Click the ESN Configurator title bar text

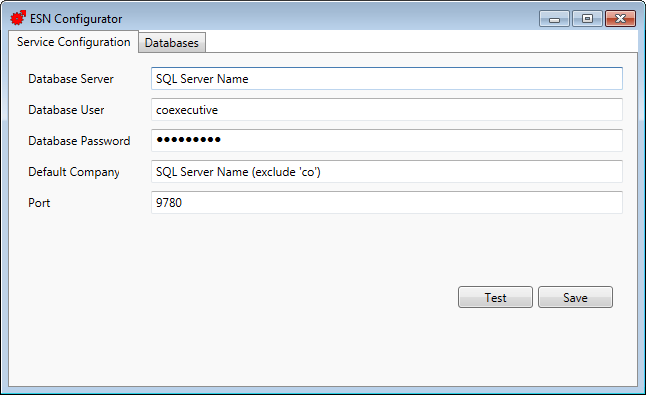coord(76,19)
